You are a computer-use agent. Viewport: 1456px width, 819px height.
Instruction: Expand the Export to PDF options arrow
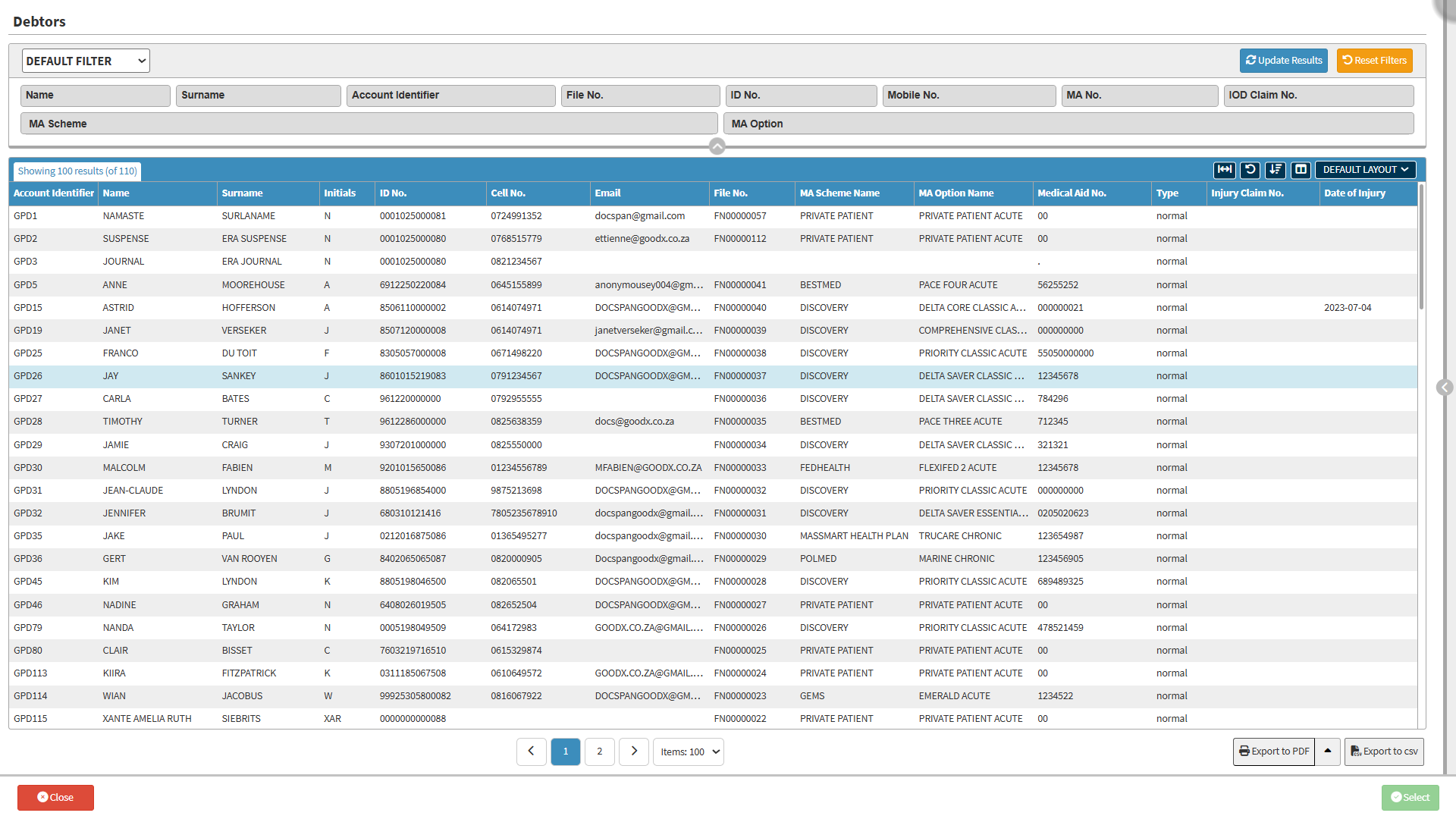click(1327, 752)
